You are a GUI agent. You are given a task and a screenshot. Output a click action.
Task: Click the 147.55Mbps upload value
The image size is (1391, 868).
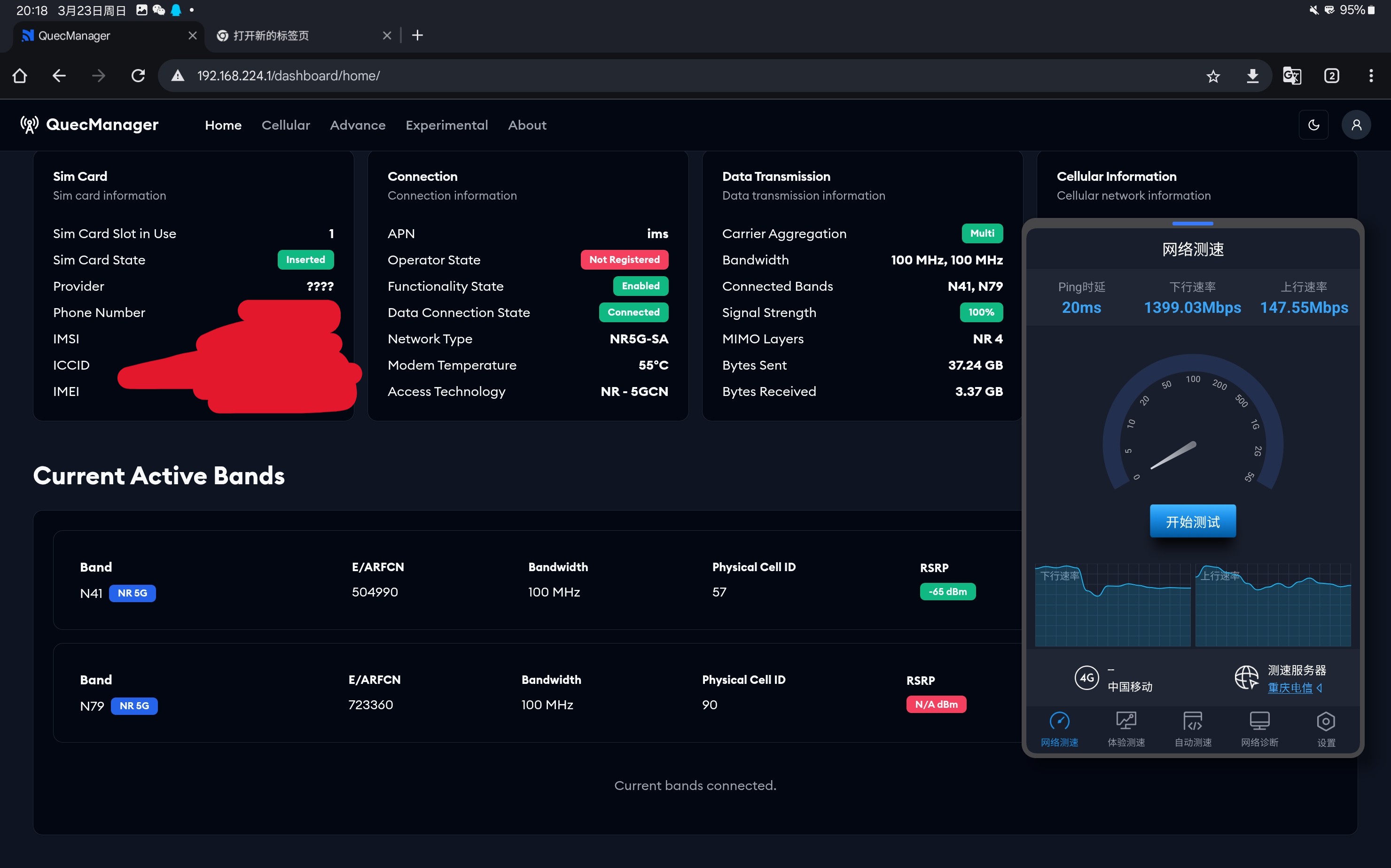pos(1304,308)
